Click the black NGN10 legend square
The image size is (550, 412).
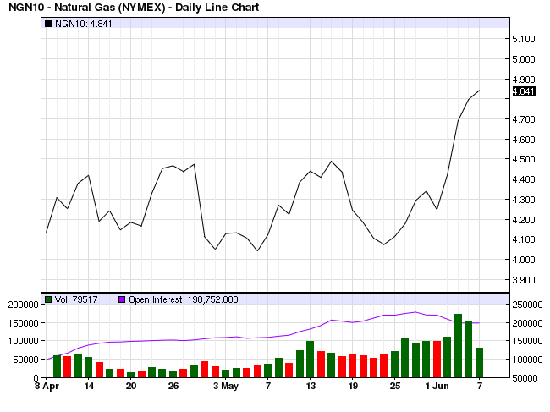[48, 23]
